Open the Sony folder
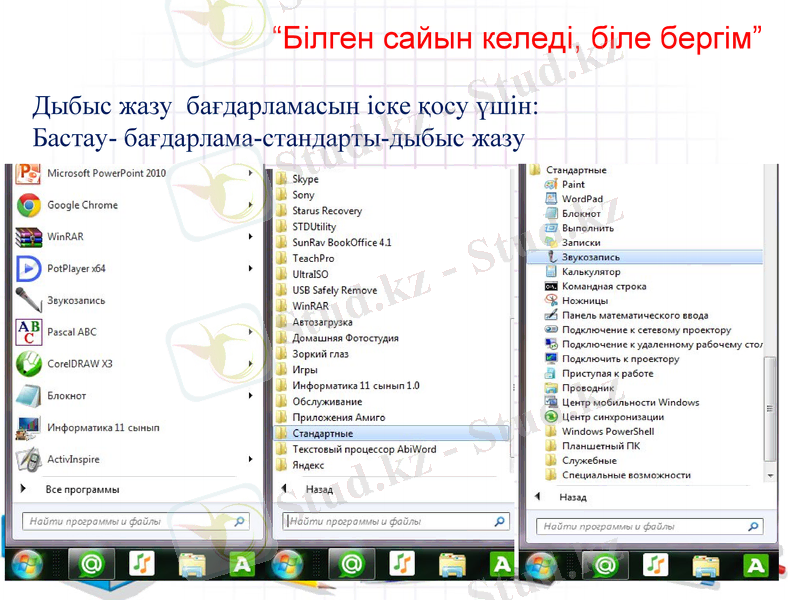Image resolution: width=788 pixels, height=600 pixels. pyautogui.click(x=296, y=194)
